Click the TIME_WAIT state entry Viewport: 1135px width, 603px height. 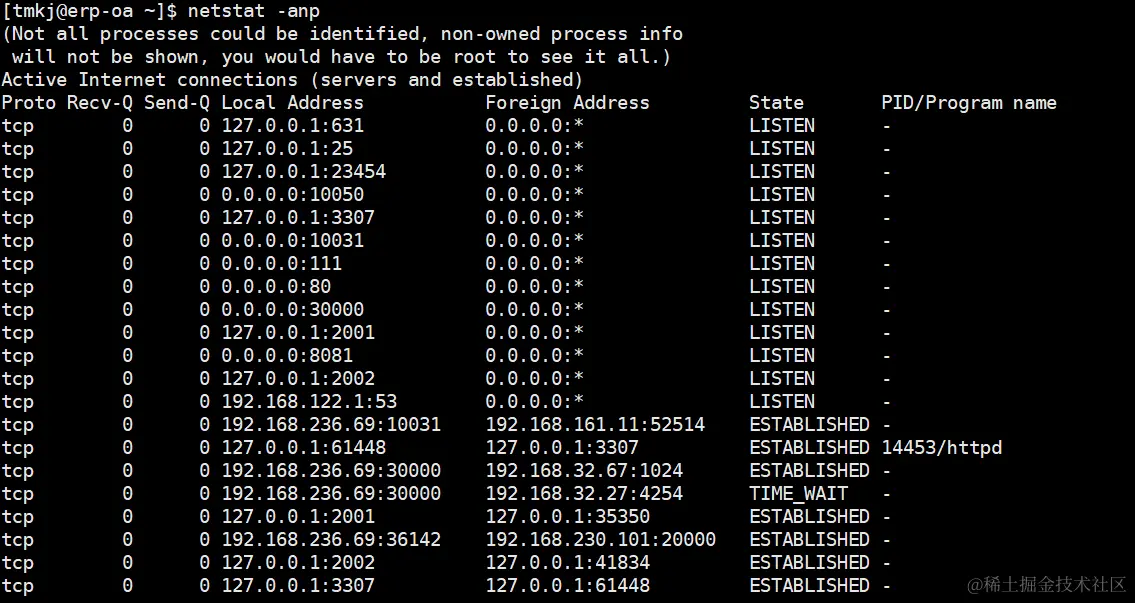798,494
